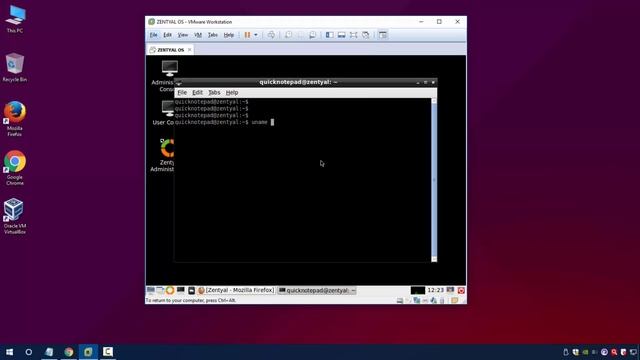The height and width of the screenshot is (360, 640).
Task: Click VMware Workstation icon in Windows taskbar
Action: 88,352
